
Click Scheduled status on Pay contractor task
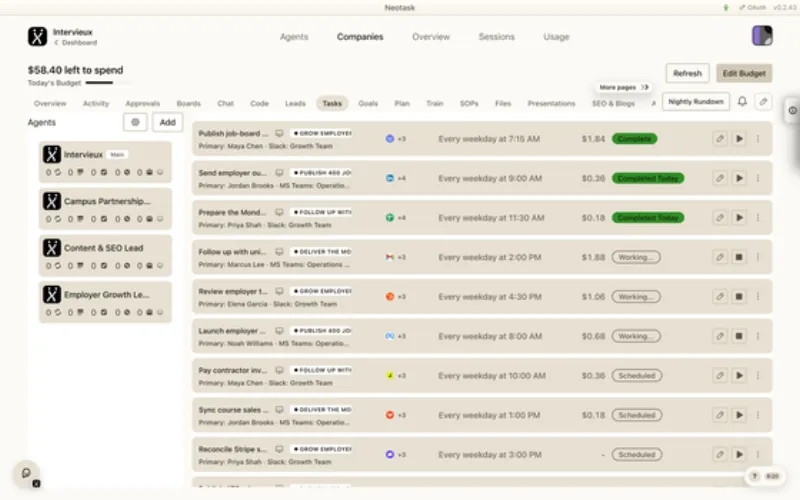[x=637, y=376]
